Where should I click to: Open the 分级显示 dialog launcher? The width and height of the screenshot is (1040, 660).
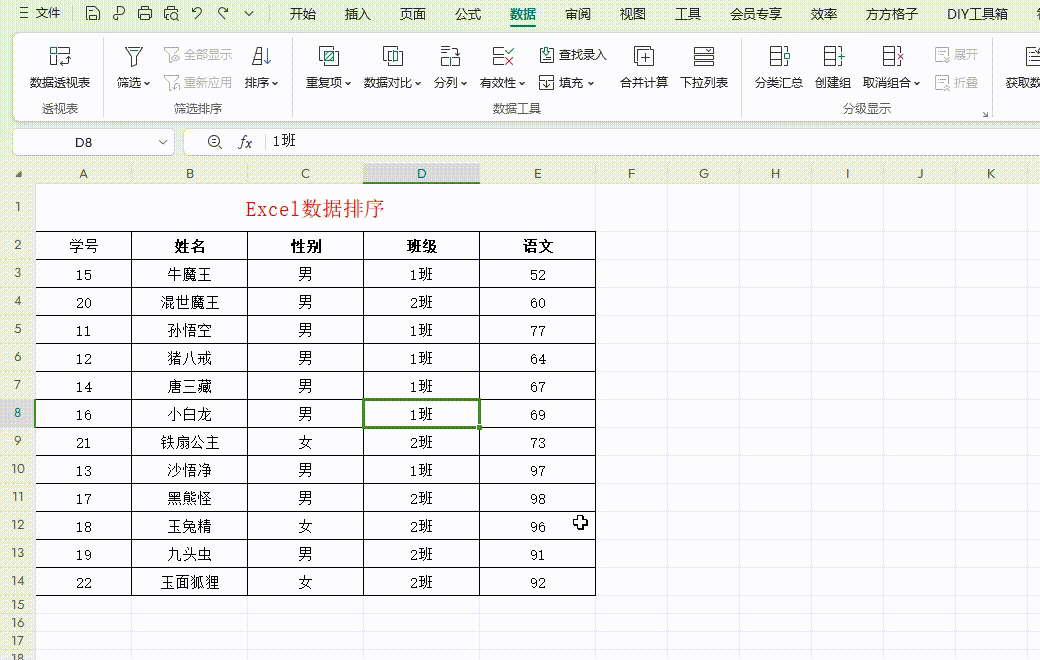coord(986,114)
